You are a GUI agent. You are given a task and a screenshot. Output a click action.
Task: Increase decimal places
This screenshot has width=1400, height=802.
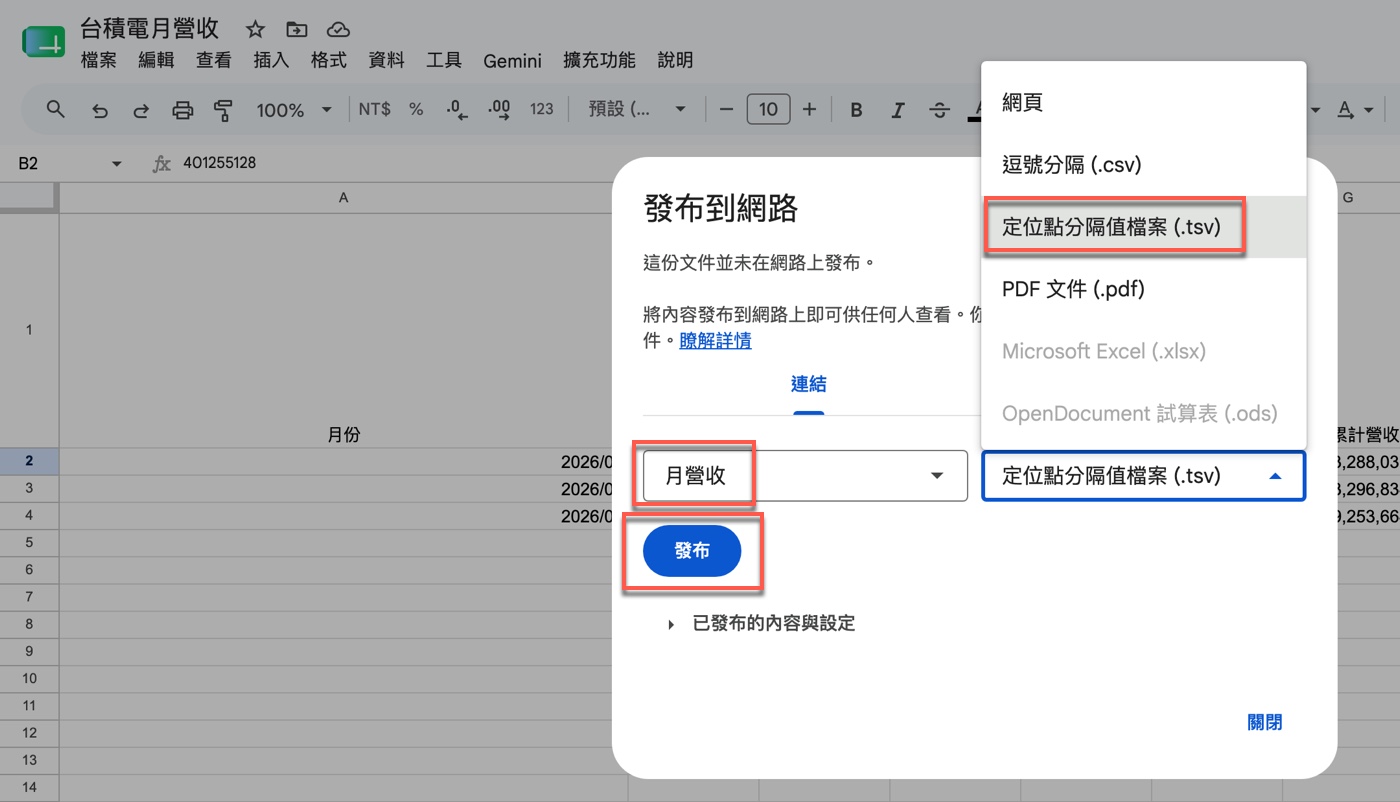click(498, 110)
